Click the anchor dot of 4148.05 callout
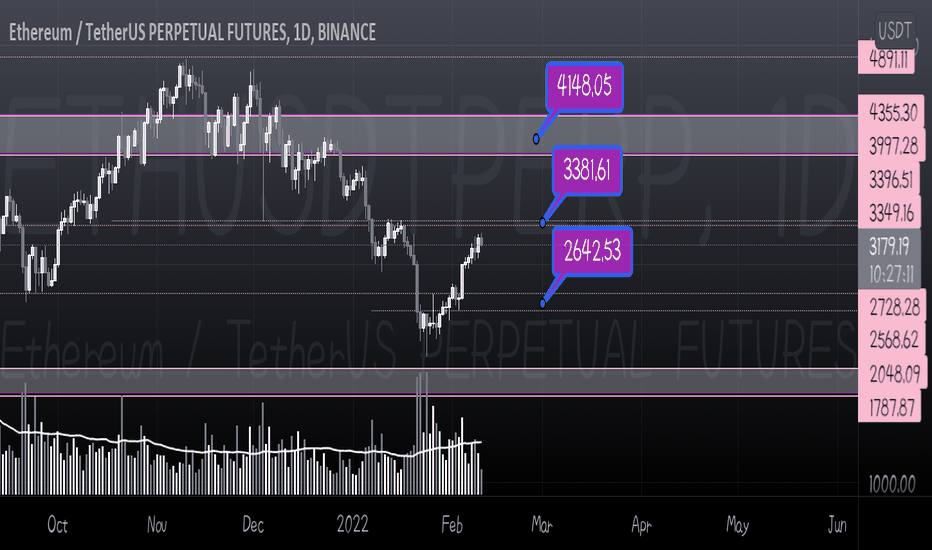The image size is (932, 550). pyautogui.click(x=536, y=139)
